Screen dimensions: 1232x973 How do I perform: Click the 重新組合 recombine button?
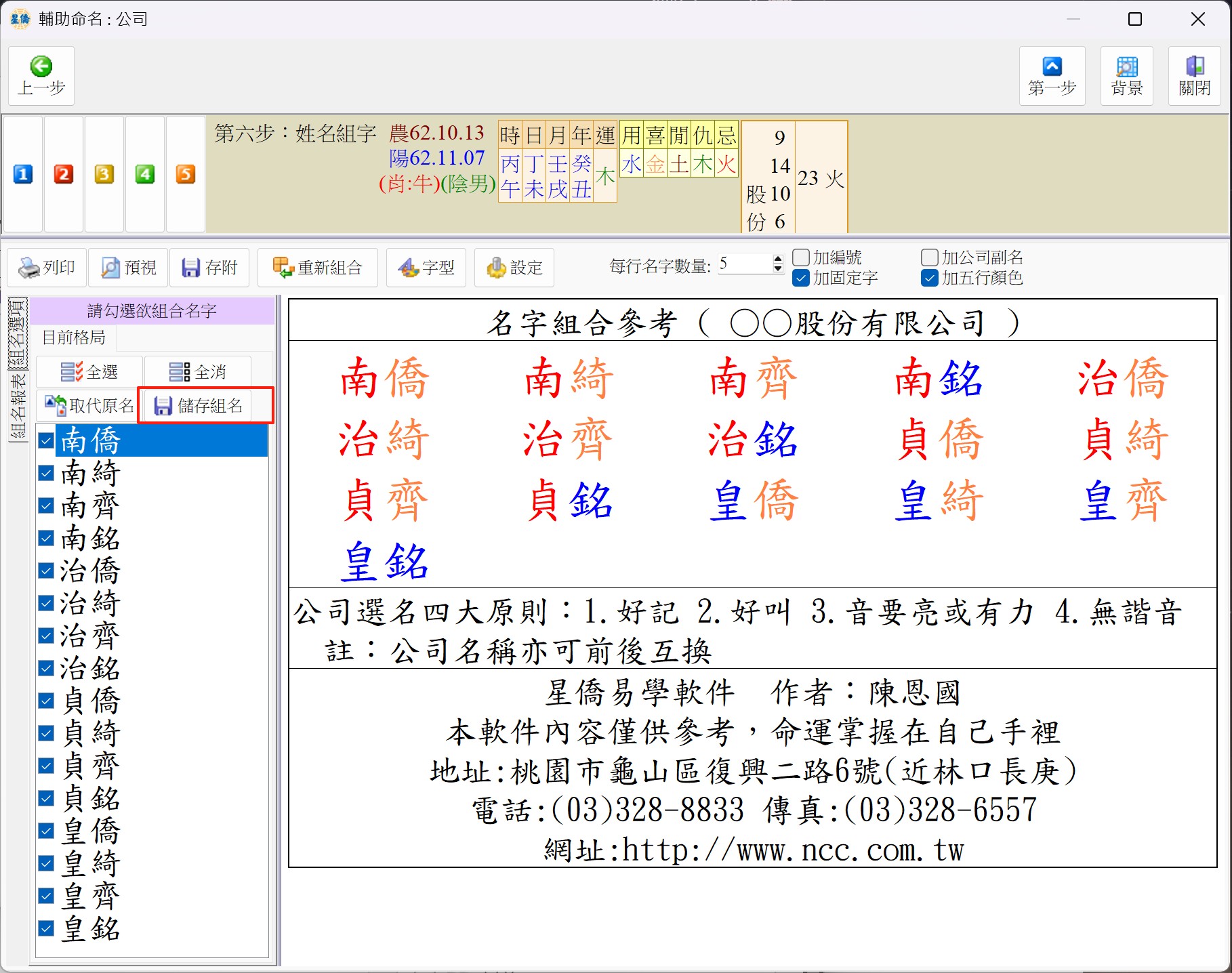317,268
